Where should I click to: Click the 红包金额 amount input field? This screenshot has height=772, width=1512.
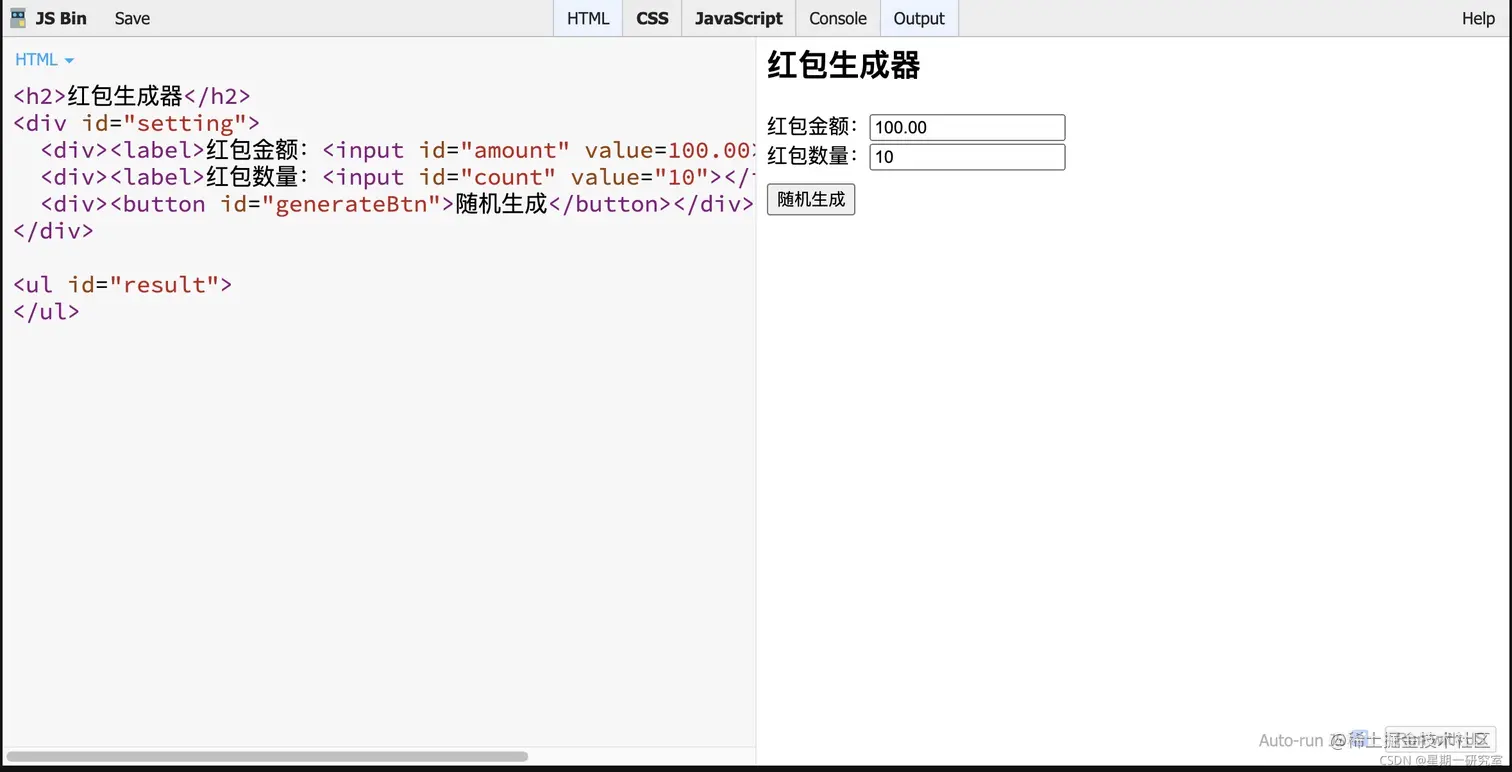pos(966,127)
